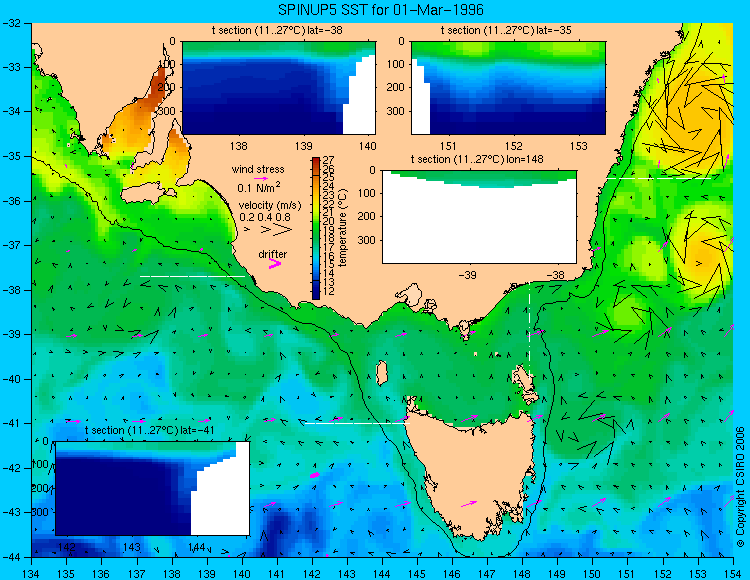Click the 12 value on the colorbar
The height and width of the screenshot is (580, 750).
[x=329, y=292]
